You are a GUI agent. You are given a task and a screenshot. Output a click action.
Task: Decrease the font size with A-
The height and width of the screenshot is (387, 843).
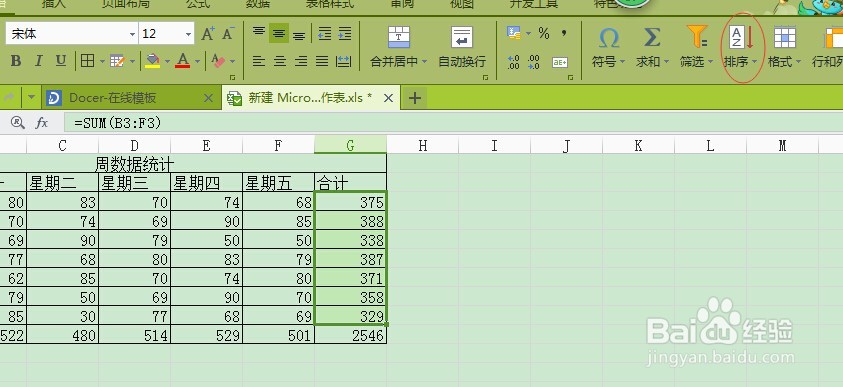click(x=228, y=34)
